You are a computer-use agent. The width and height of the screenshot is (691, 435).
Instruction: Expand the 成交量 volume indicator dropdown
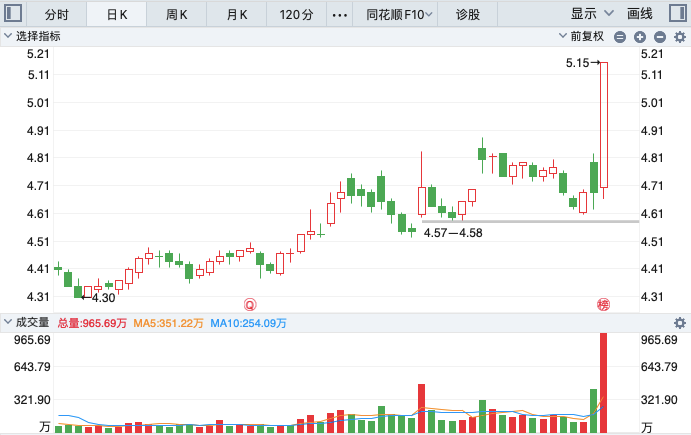[26, 323]
